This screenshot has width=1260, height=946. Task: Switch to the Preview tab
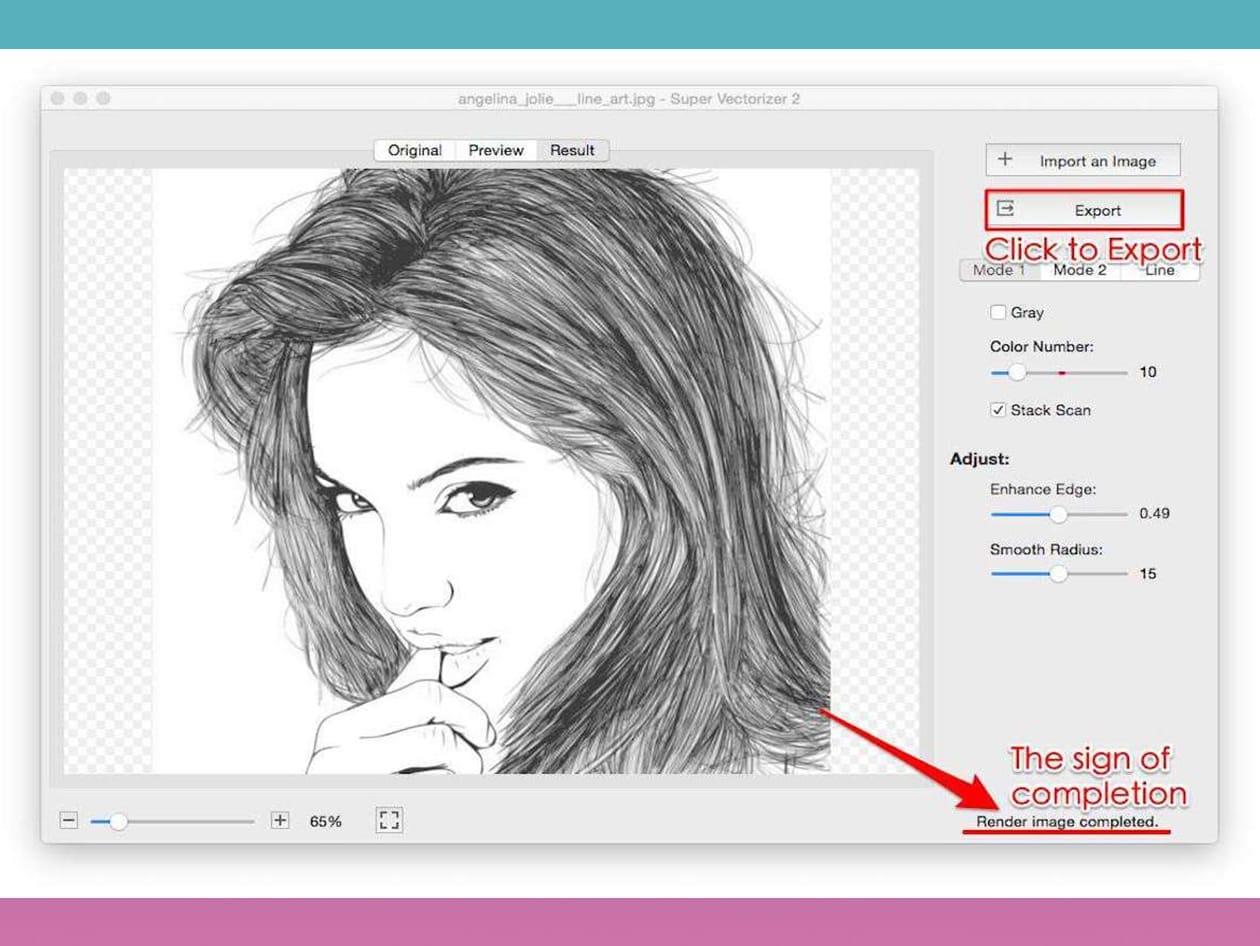(496, 150)
